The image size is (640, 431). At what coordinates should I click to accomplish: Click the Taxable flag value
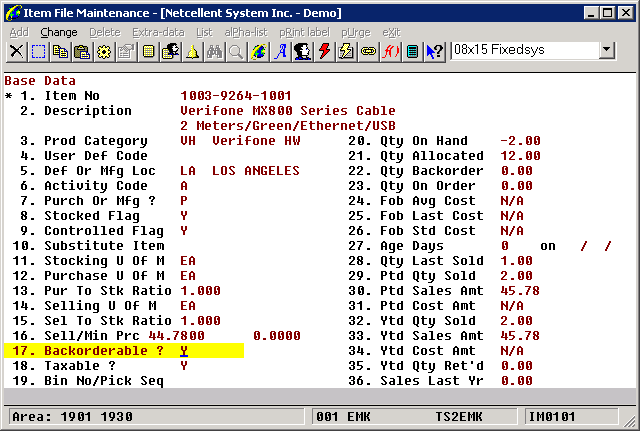click(x=184, y=366)
